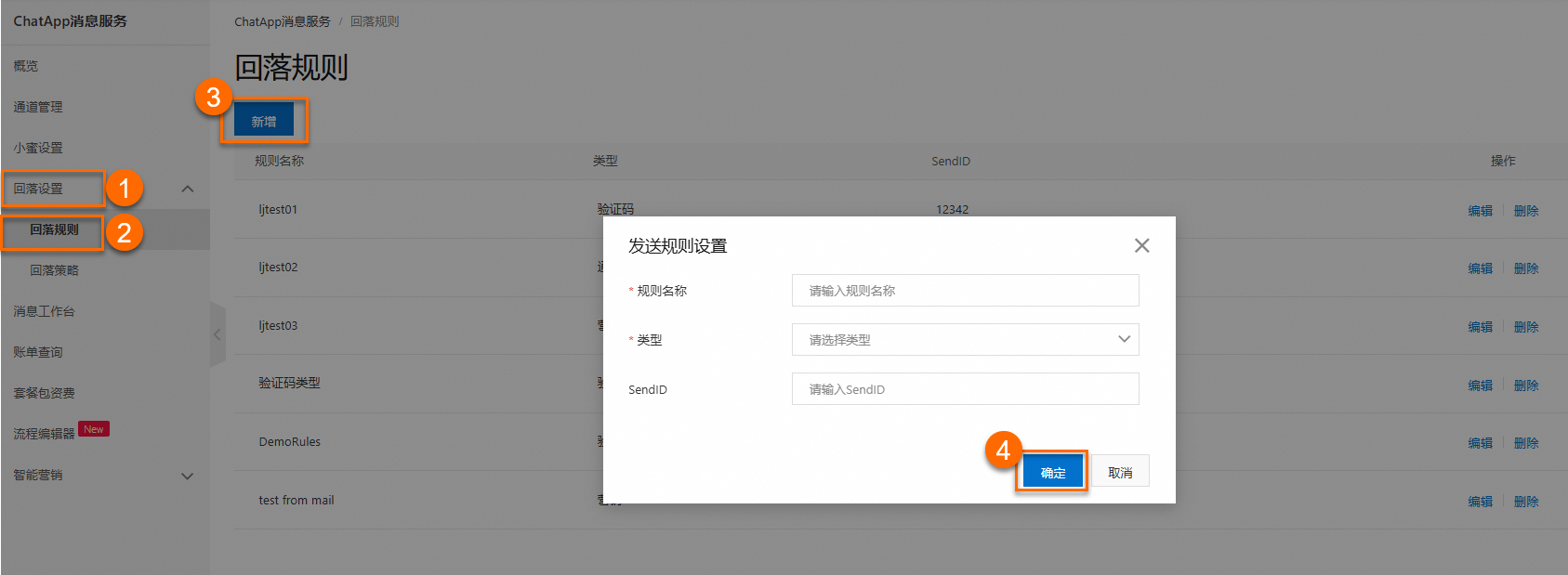Image resolution: width=1568 pixels, height=575 pixels.
Task: Open 智能营销 in the sidebar
Action: tap(38, 475)
